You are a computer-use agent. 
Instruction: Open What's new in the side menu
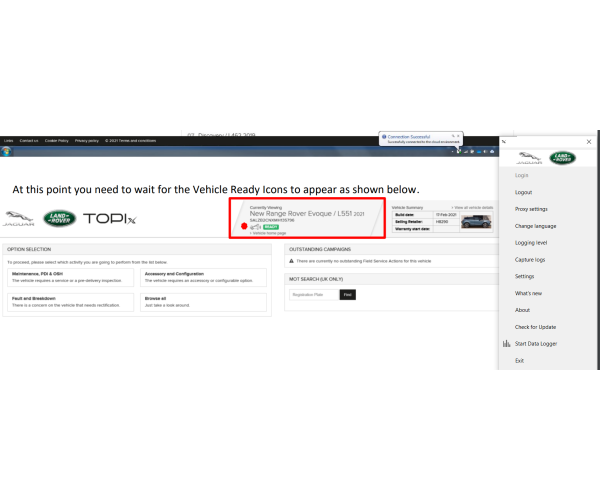pos(528,293)
